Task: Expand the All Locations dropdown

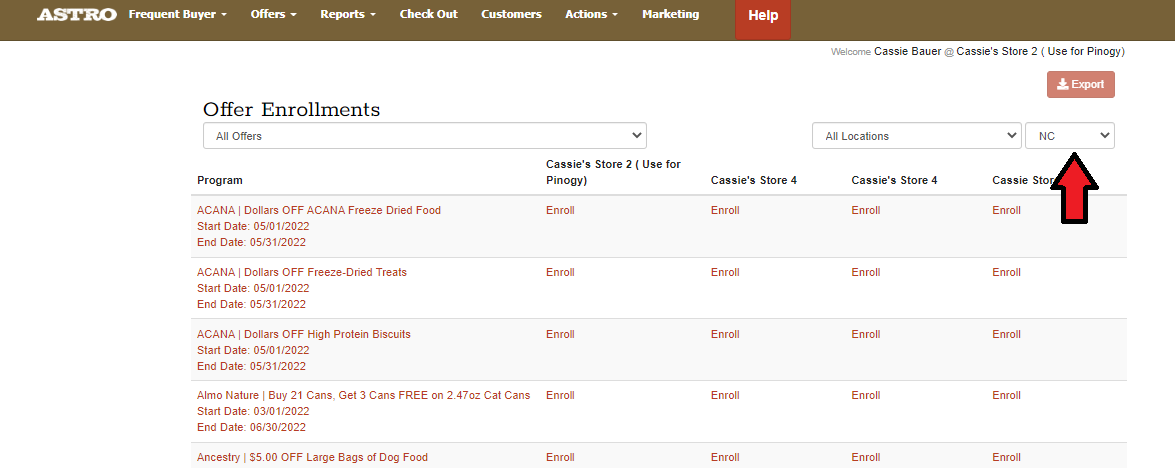Action: coord(916,136)
